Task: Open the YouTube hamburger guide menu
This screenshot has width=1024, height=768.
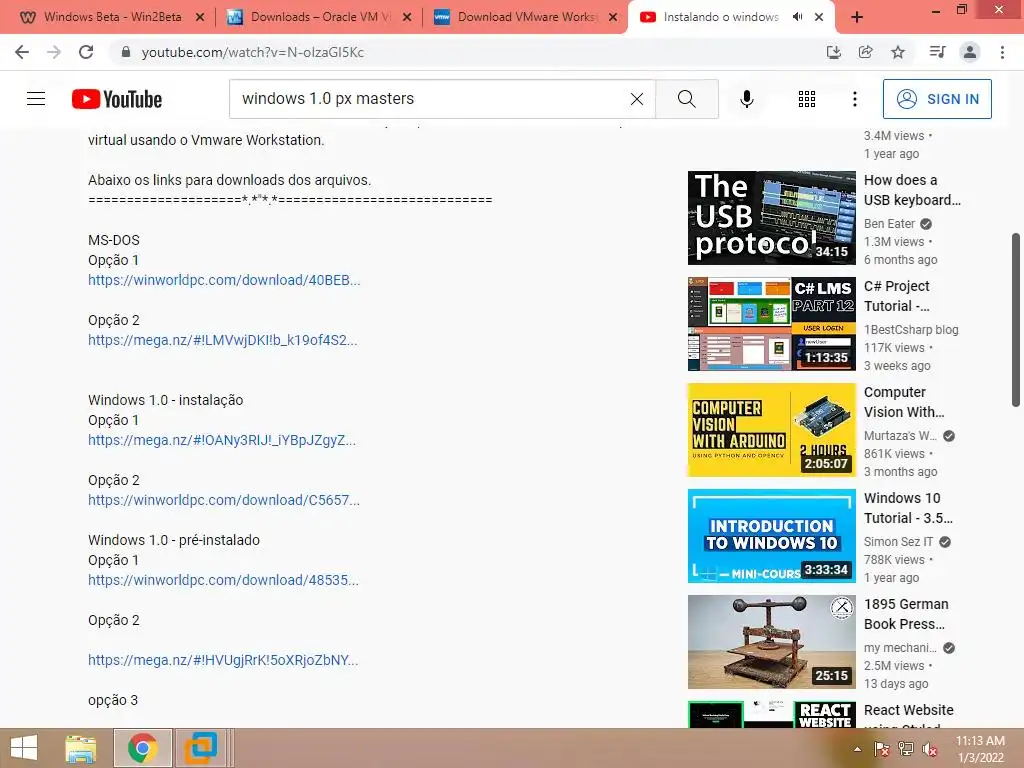Action: click(36, 99)
